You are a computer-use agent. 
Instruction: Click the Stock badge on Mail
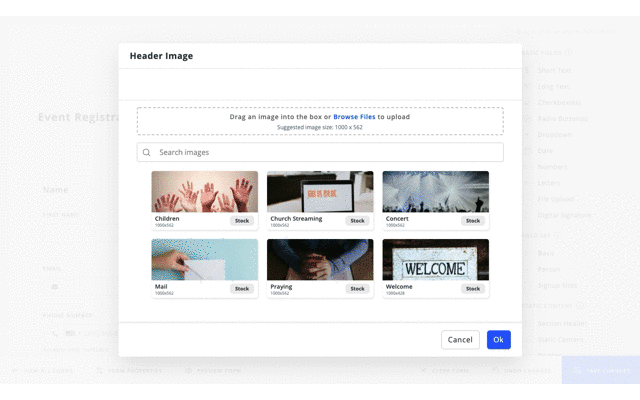(242, 289)
